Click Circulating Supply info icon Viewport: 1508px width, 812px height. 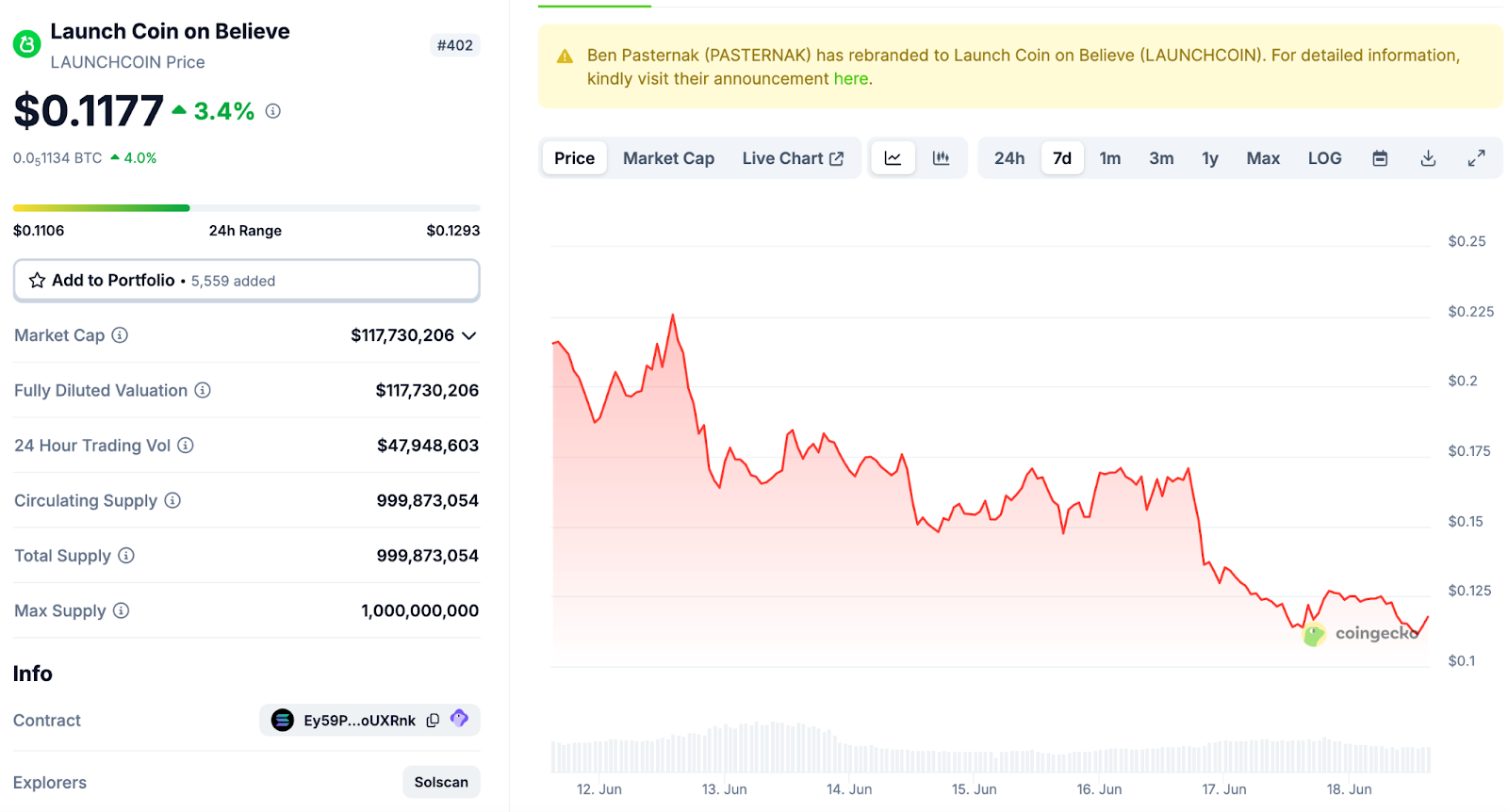coord(172,500)
